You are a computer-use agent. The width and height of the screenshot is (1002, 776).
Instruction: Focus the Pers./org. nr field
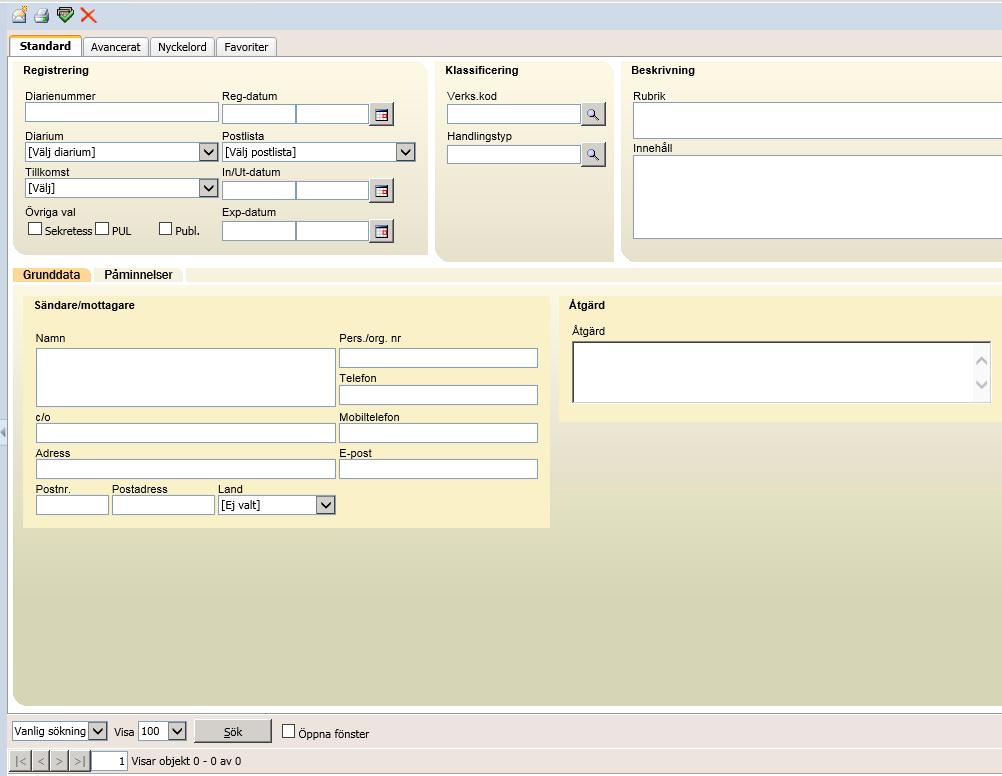coord(438,358)
